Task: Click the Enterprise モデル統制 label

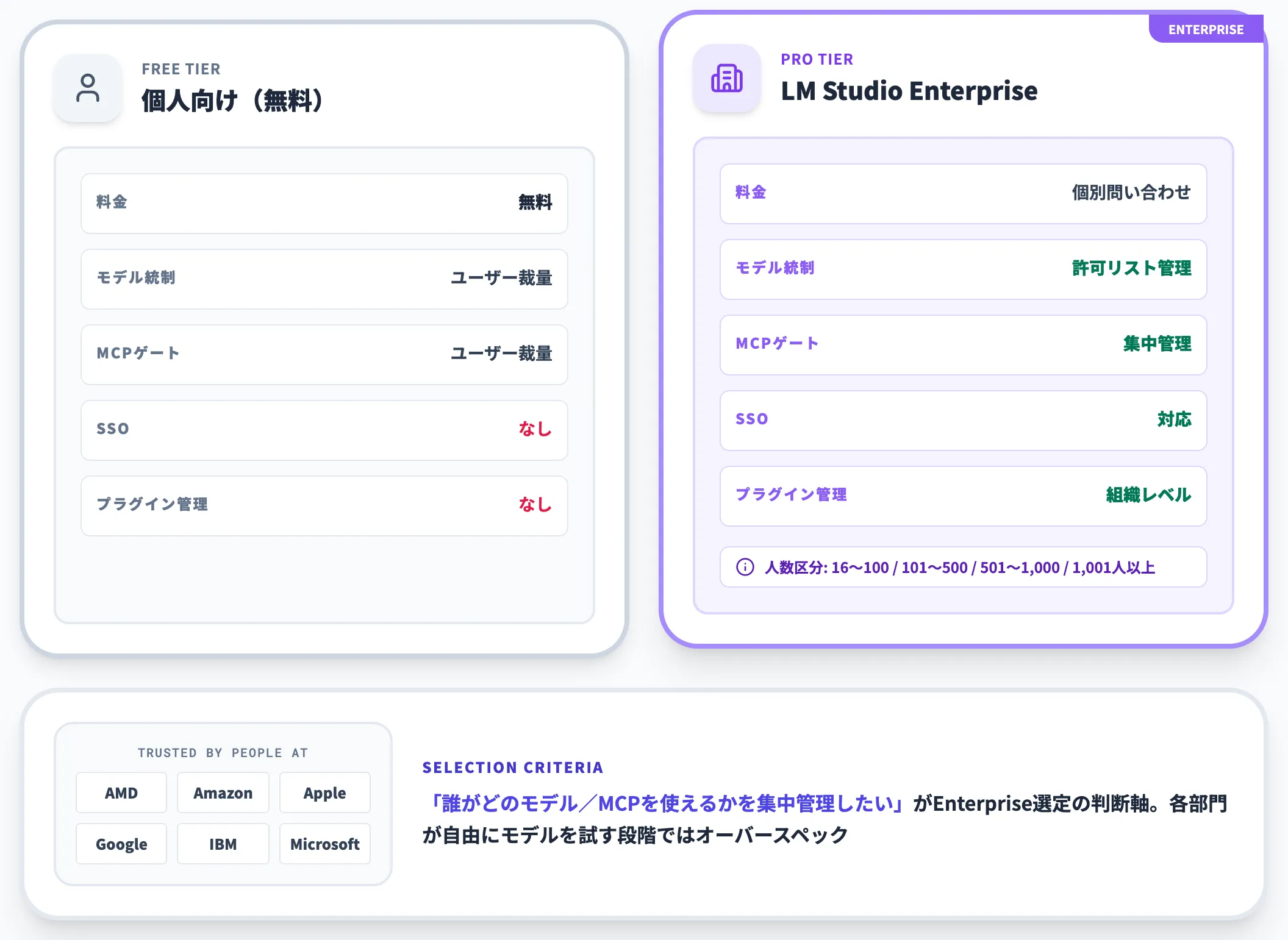Action: pyautogui.click(x=775, y=268)
